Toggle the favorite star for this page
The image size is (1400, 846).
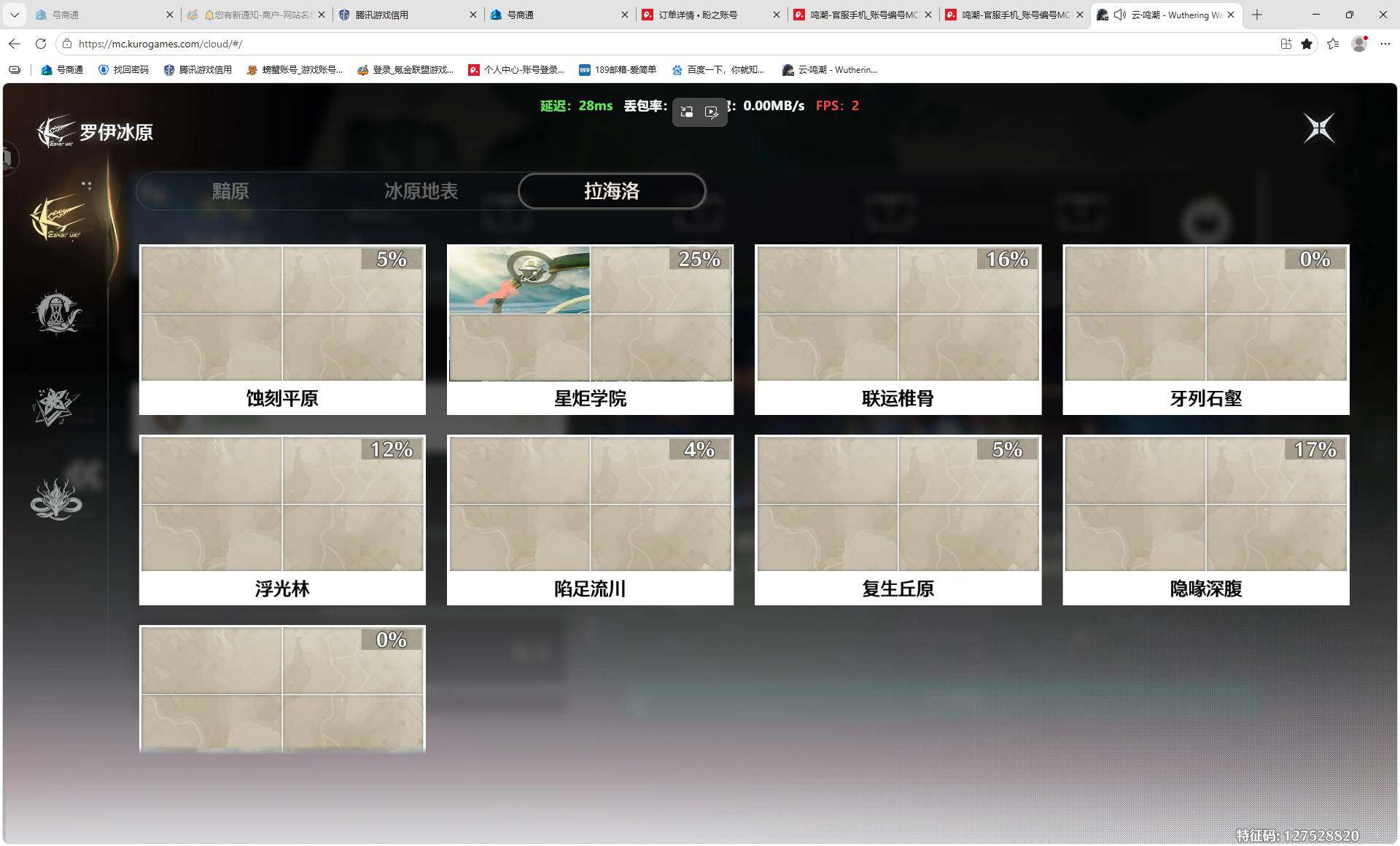click(1307, 44)
